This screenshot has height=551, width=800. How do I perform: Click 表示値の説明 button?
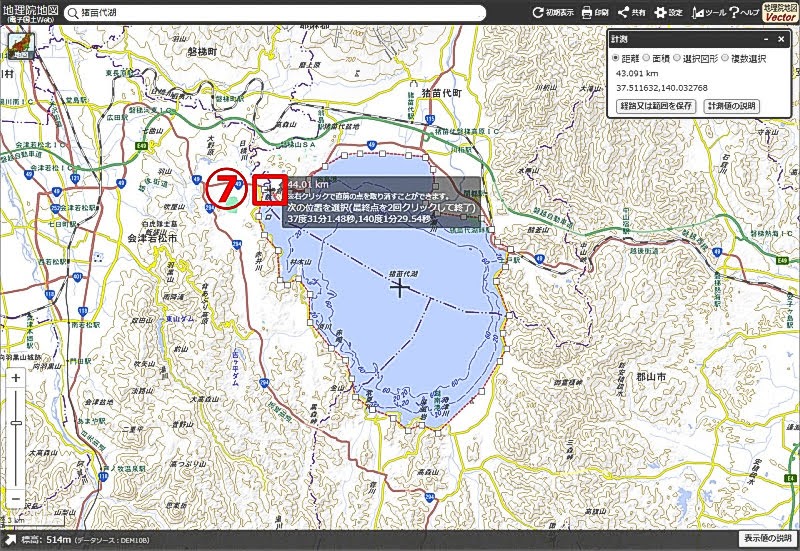pyautogui.click(x=768, y=538)
